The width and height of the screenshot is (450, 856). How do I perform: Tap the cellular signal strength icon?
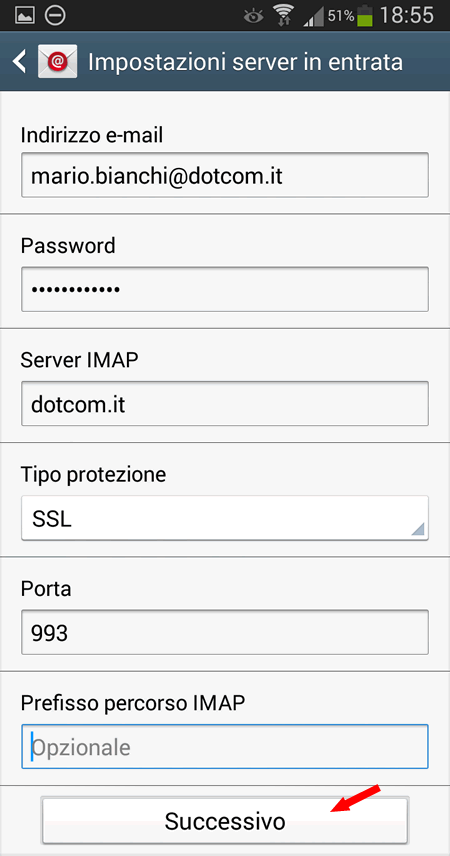[313, 16]
